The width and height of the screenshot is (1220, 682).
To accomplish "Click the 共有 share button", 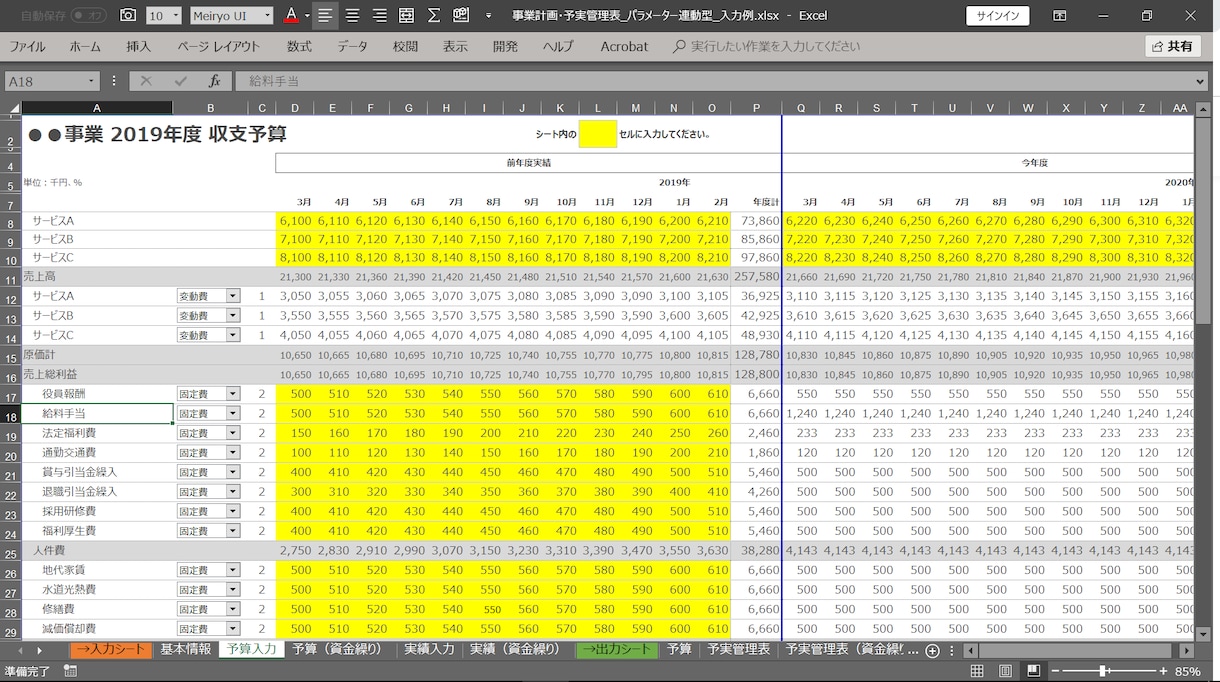I will pyautogui.click(x=1173, y=47).
